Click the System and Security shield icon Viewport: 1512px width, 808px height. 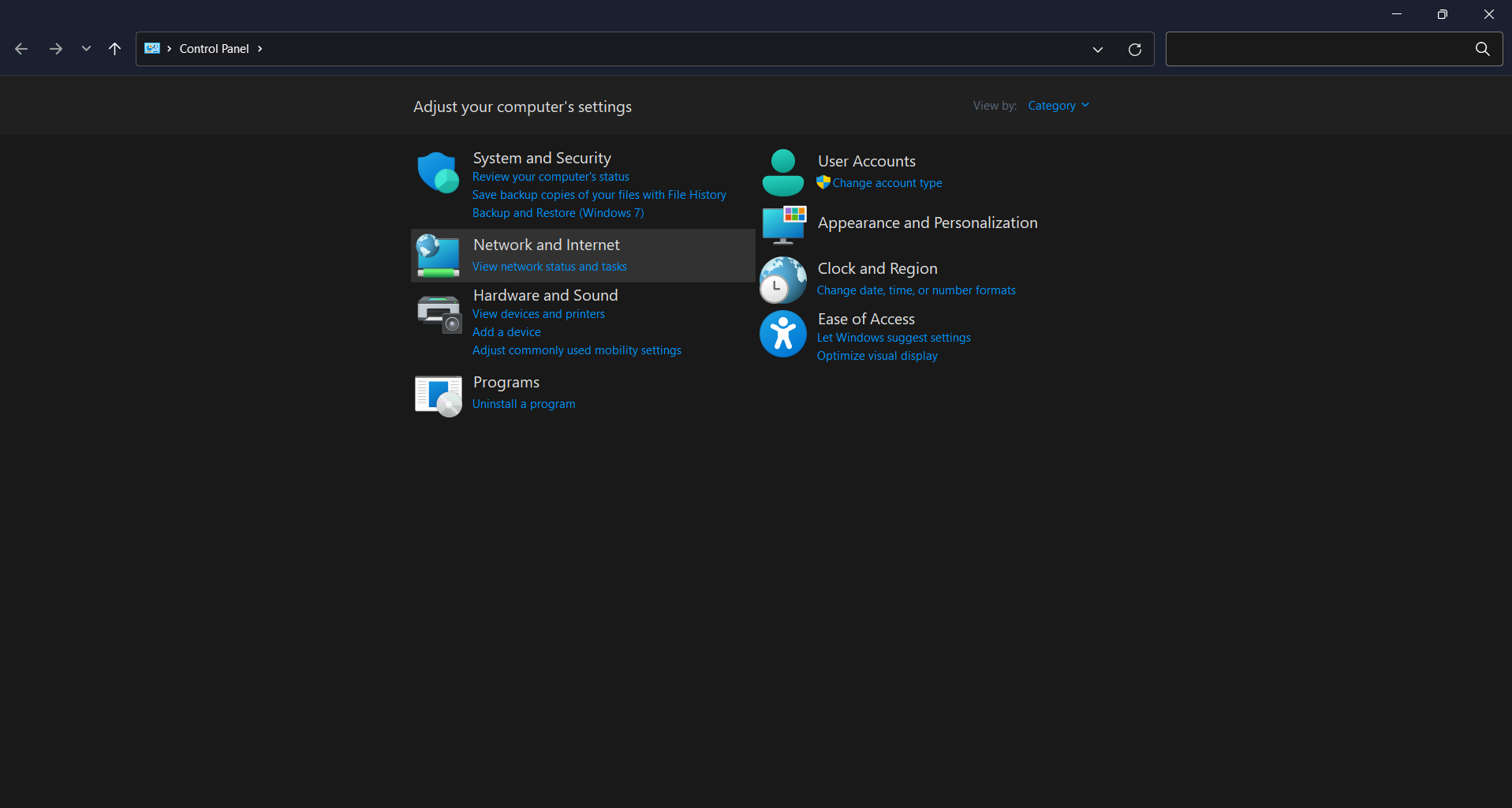click(438, 173)
